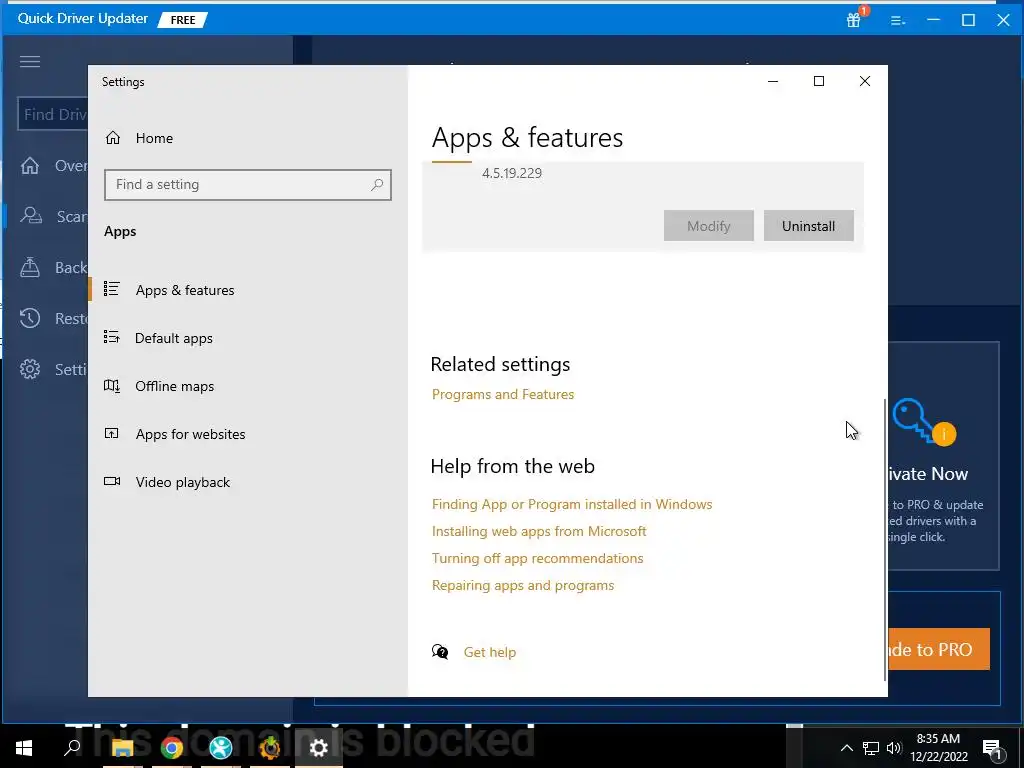Viewport: 1024px width, 768px height.
Task: Click Get help chat icon
Action: [440, 652]
